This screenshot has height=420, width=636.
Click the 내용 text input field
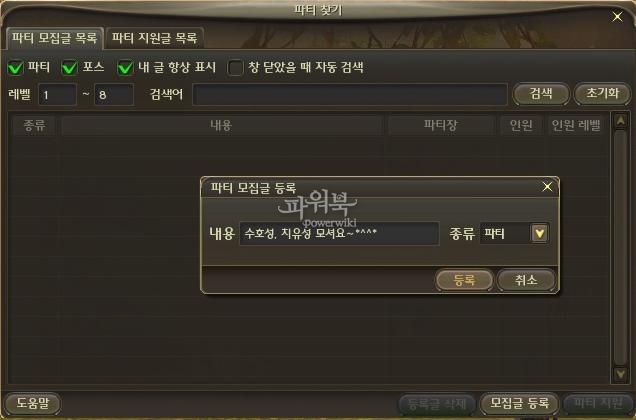coord(339,233)
